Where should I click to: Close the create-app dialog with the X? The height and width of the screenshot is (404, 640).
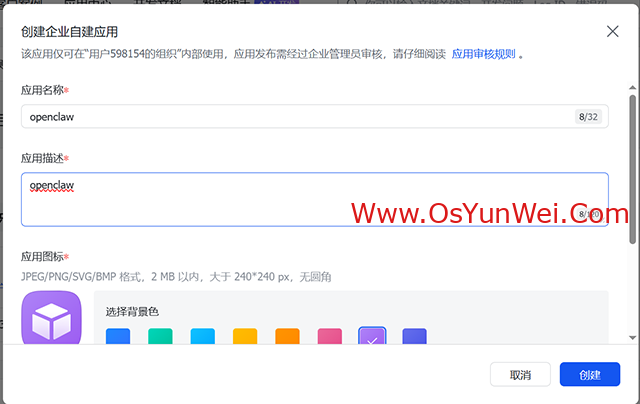(x=612, y=33)
